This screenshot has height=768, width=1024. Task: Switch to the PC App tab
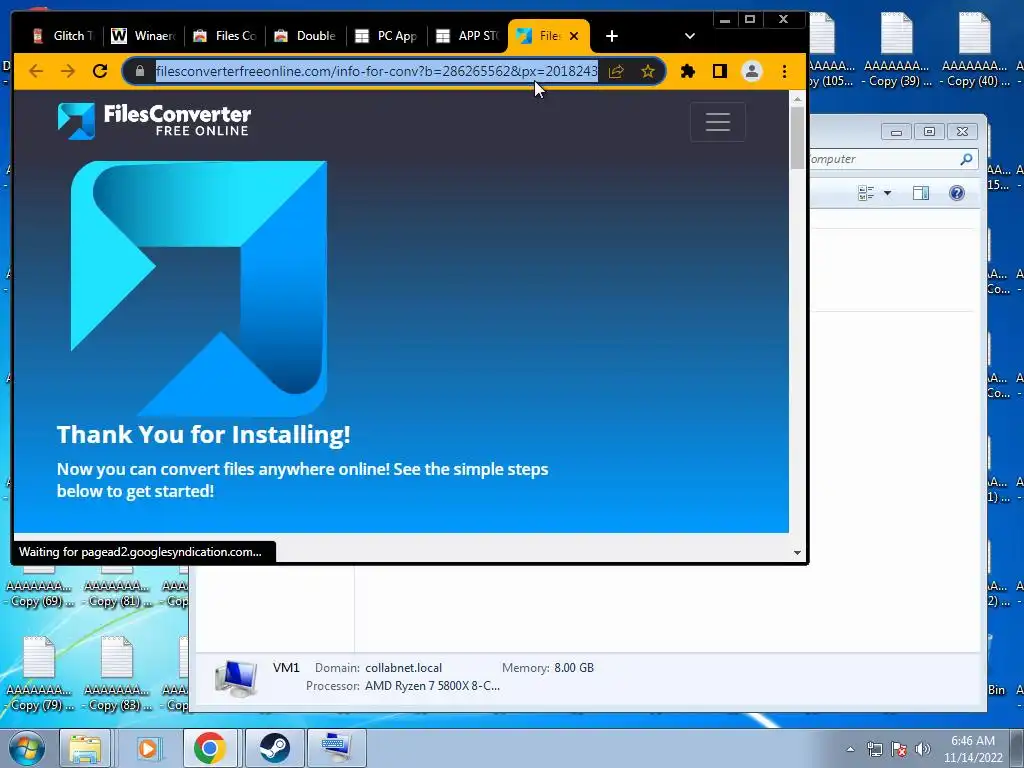point(387,36)
